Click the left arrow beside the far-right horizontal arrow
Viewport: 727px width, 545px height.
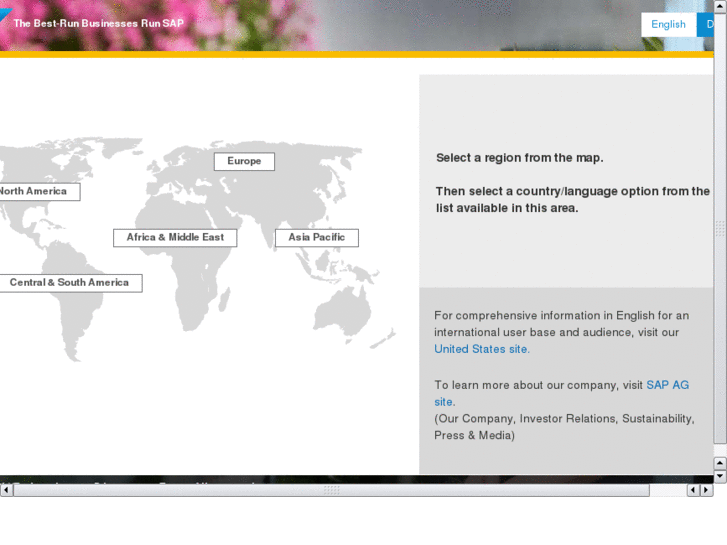click(x=693, y=490)
